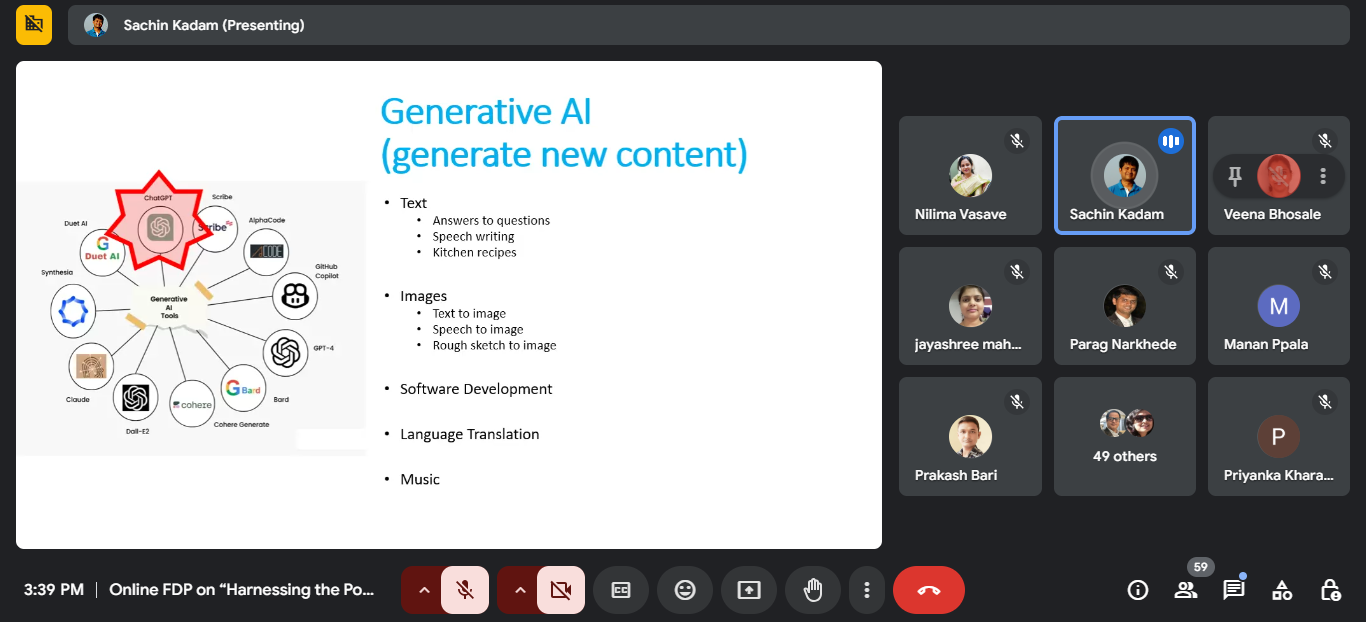The height and width of the screenshot is (622, 1366).
Task: Click the "Kitchen recipes" sub-bullet
Action: (474, 252)
